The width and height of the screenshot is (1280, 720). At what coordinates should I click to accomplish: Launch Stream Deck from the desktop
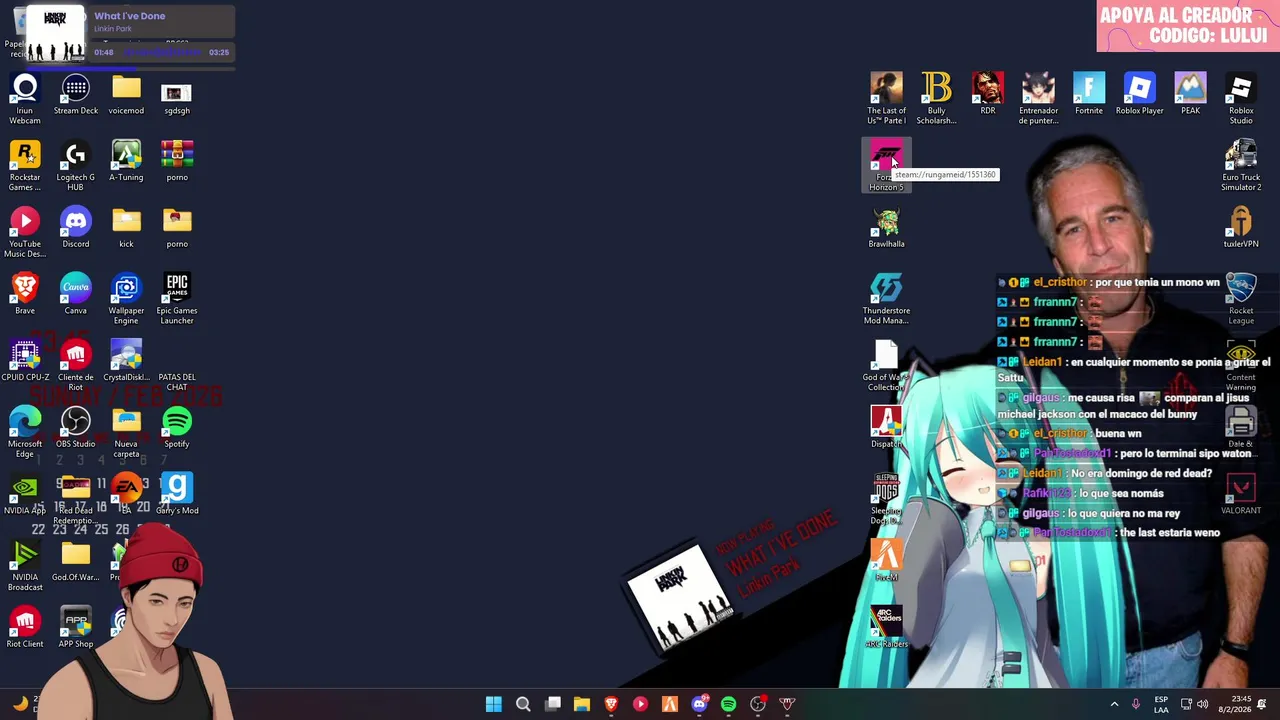click(x=76, y=94)
